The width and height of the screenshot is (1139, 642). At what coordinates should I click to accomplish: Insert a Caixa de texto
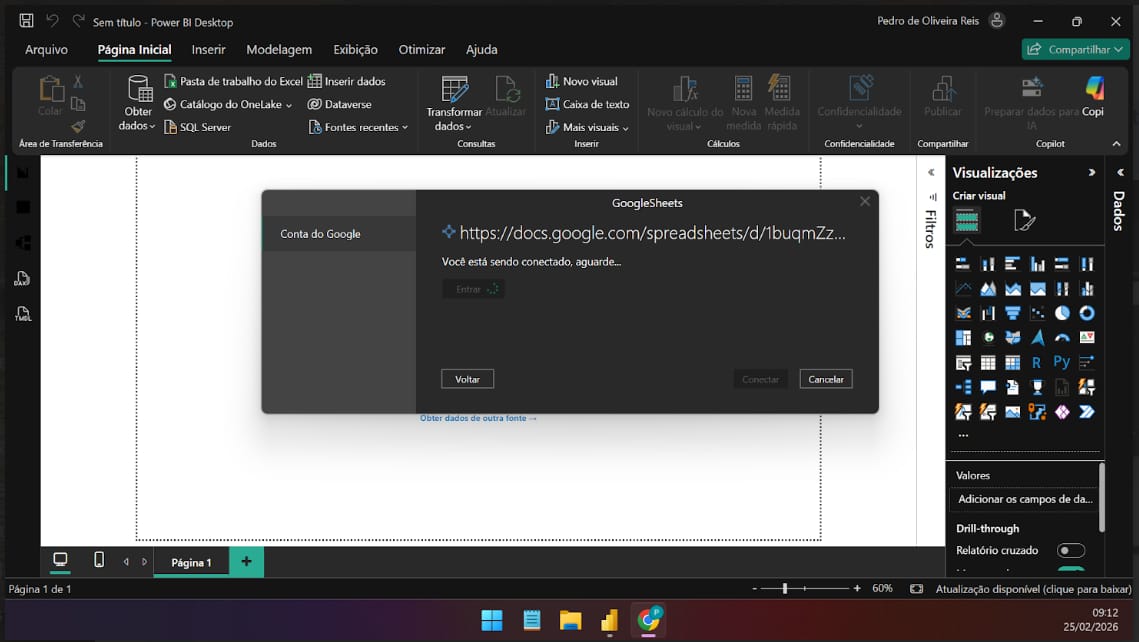coord(587,105)
